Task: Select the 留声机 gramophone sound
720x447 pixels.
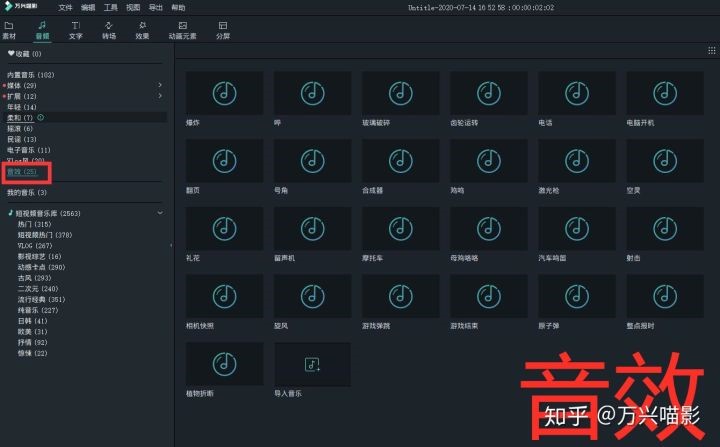Action: click(312, 228)
